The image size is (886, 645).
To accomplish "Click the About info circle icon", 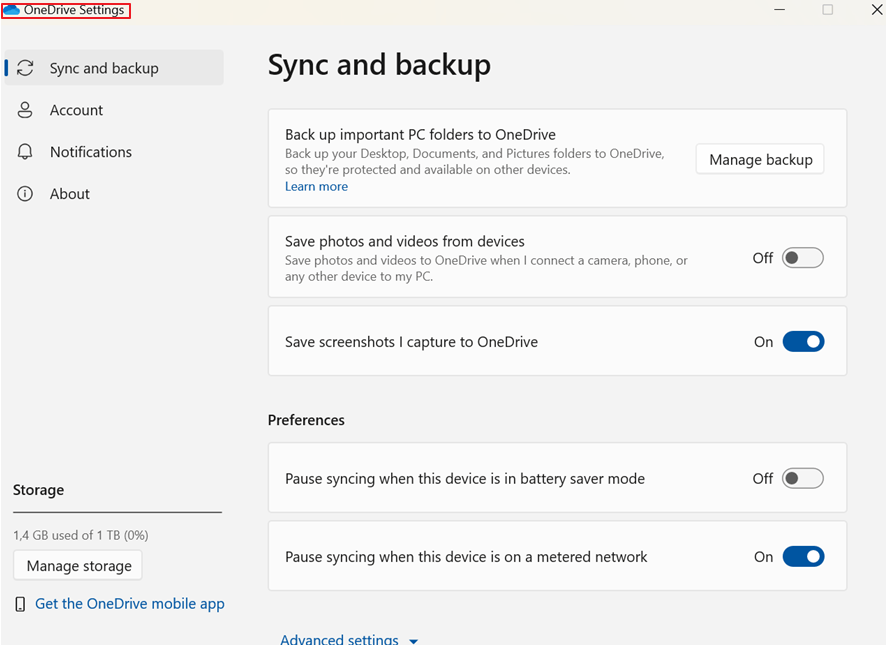I will (26, 194).
